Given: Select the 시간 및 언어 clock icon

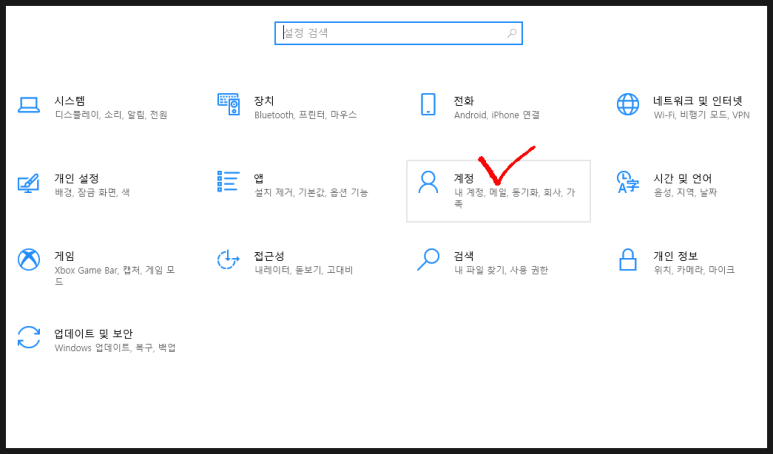Looking at the screenshot, I should pos(628,182).
